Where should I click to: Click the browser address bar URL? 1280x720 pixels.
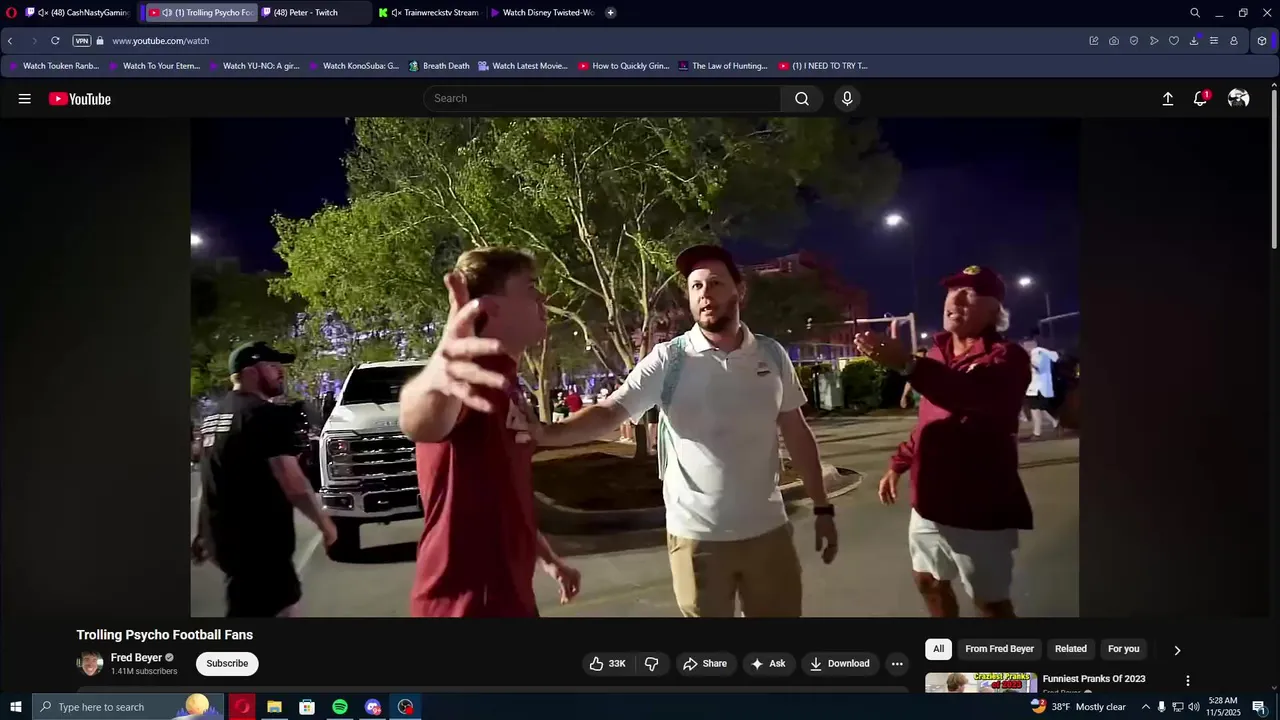(160, 41)
